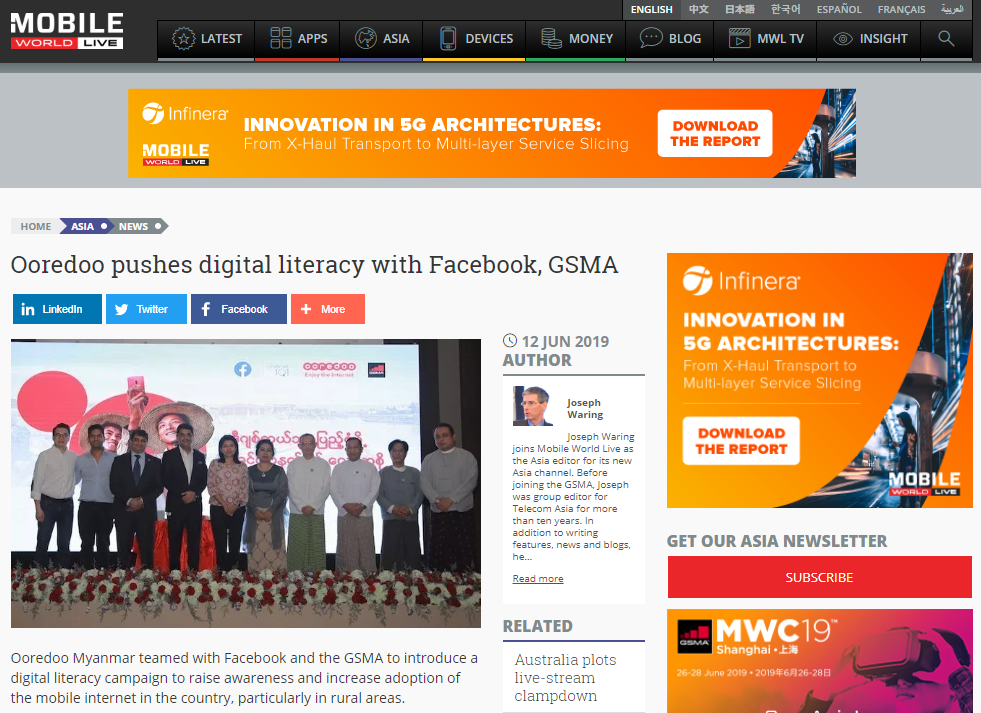Screen dimensions: 981x713
Task: Click the Author section heading
Action: click(537, 360)
